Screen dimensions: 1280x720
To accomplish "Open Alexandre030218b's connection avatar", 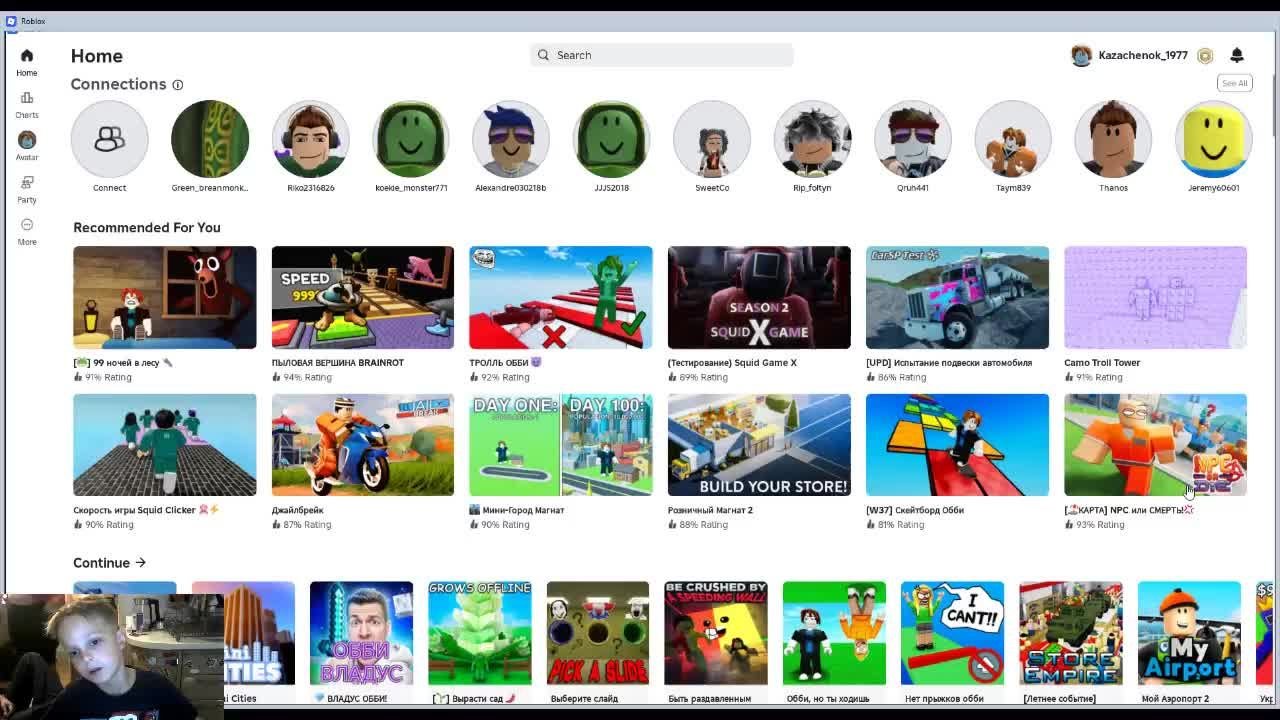I will [511, 139].
